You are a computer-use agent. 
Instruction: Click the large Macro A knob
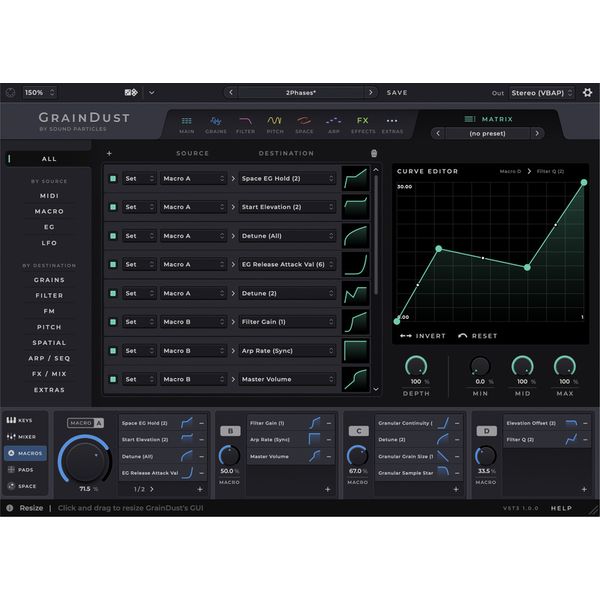click(85, 460)
